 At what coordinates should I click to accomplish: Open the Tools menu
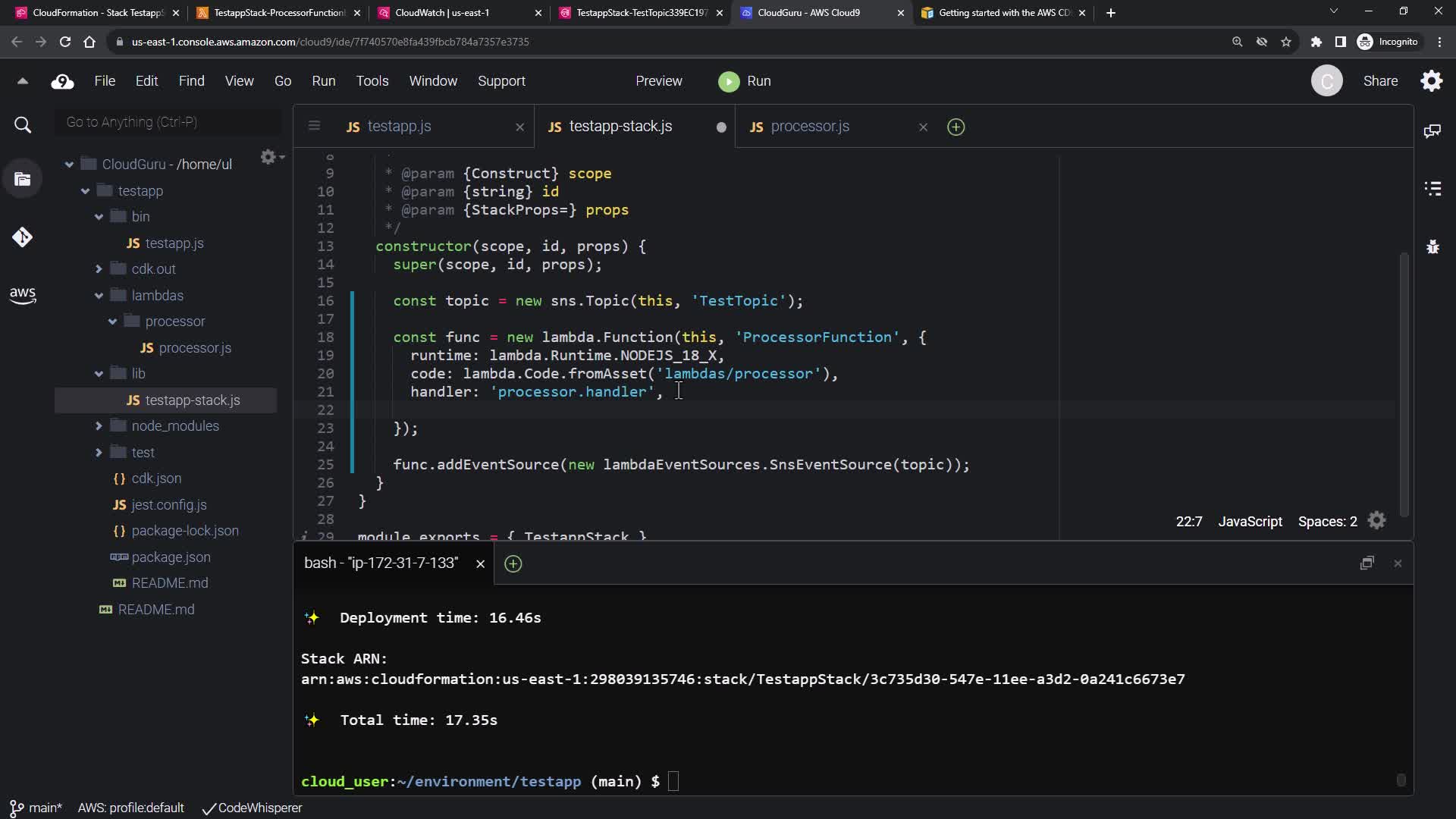pos(372,81)
